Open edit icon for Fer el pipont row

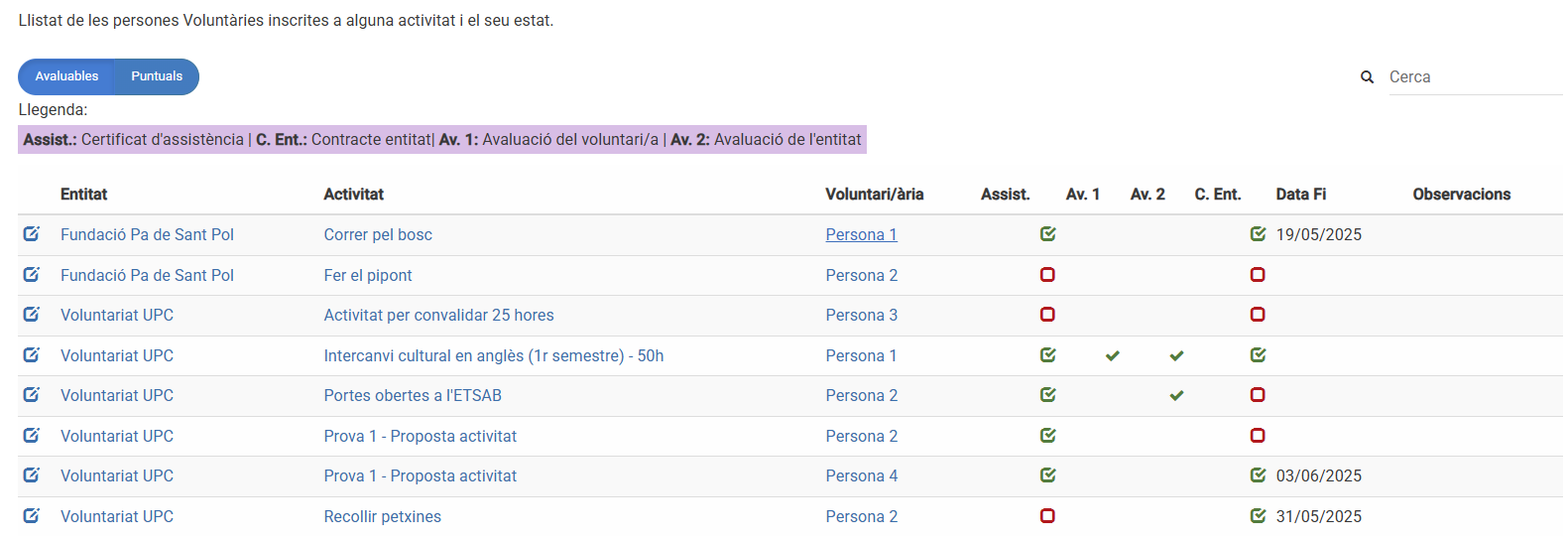(32, 274)
